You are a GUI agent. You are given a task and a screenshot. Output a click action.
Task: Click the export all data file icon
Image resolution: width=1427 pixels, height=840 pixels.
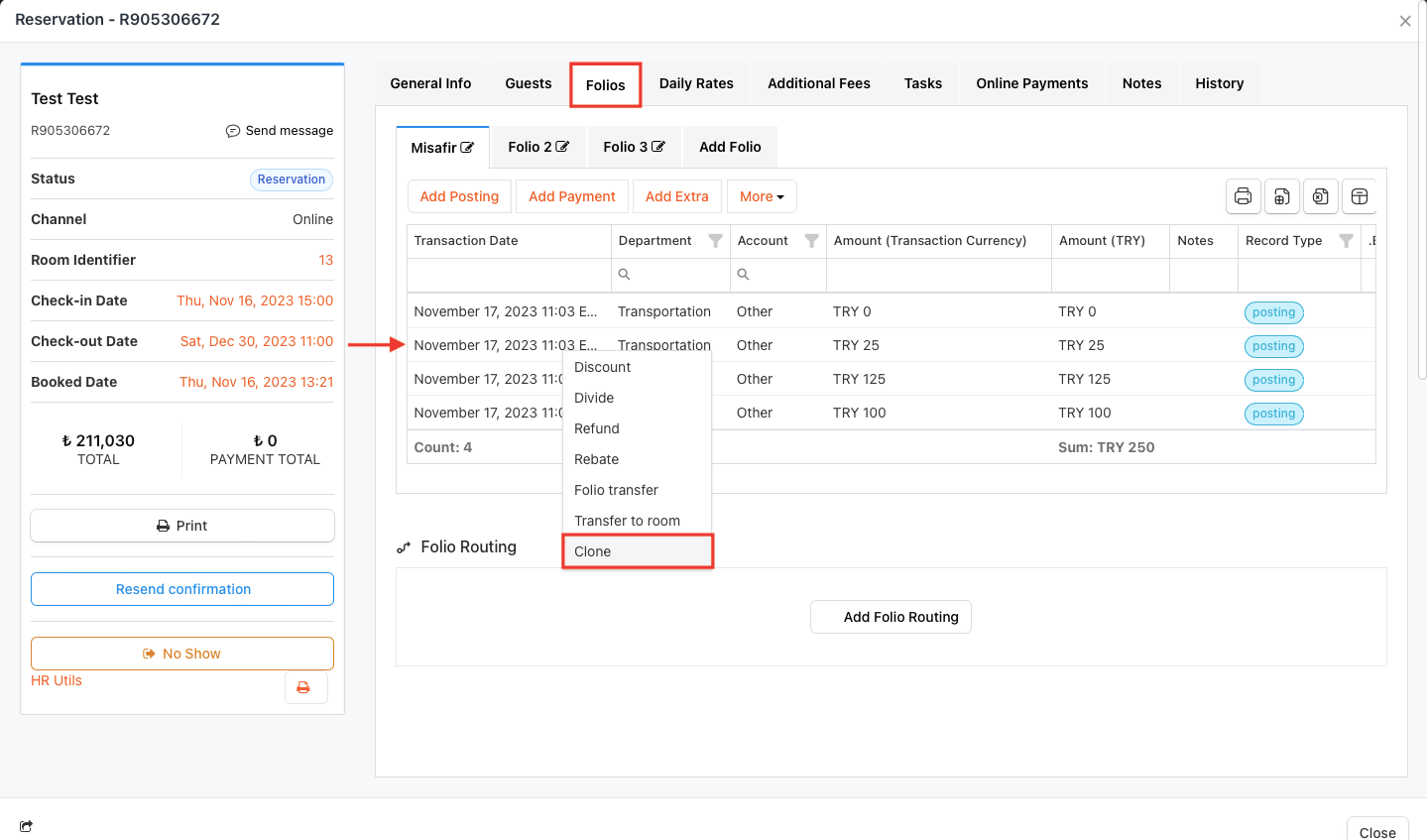[1281, 196]
